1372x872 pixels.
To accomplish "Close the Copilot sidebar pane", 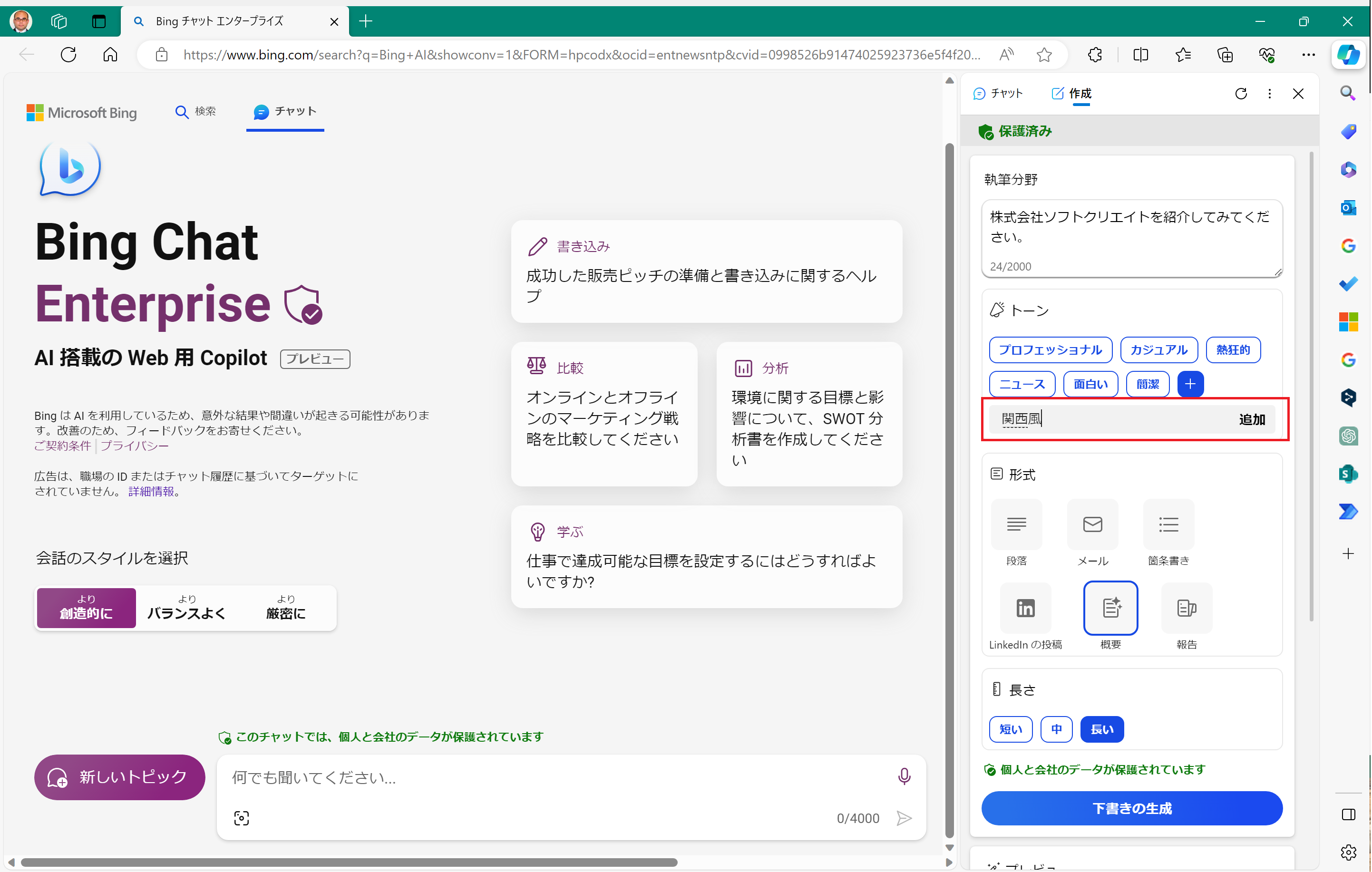I will 1298,93.
